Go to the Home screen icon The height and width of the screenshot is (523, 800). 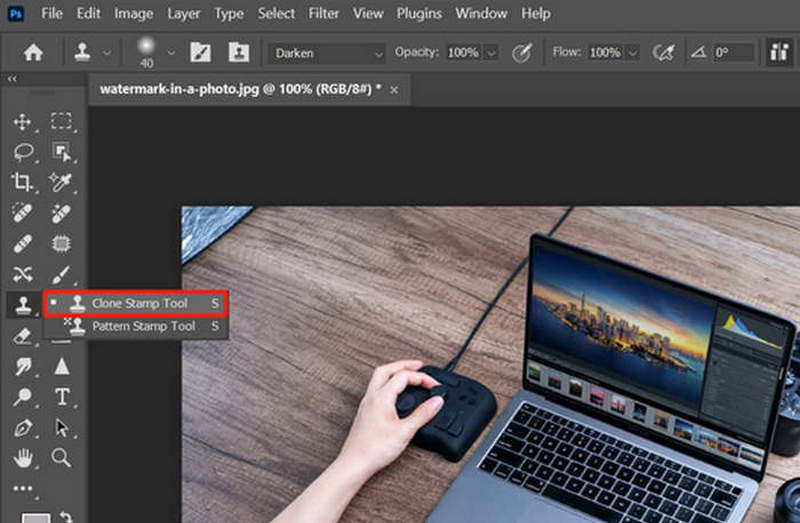pyautogui.click(x=33, y=53)
